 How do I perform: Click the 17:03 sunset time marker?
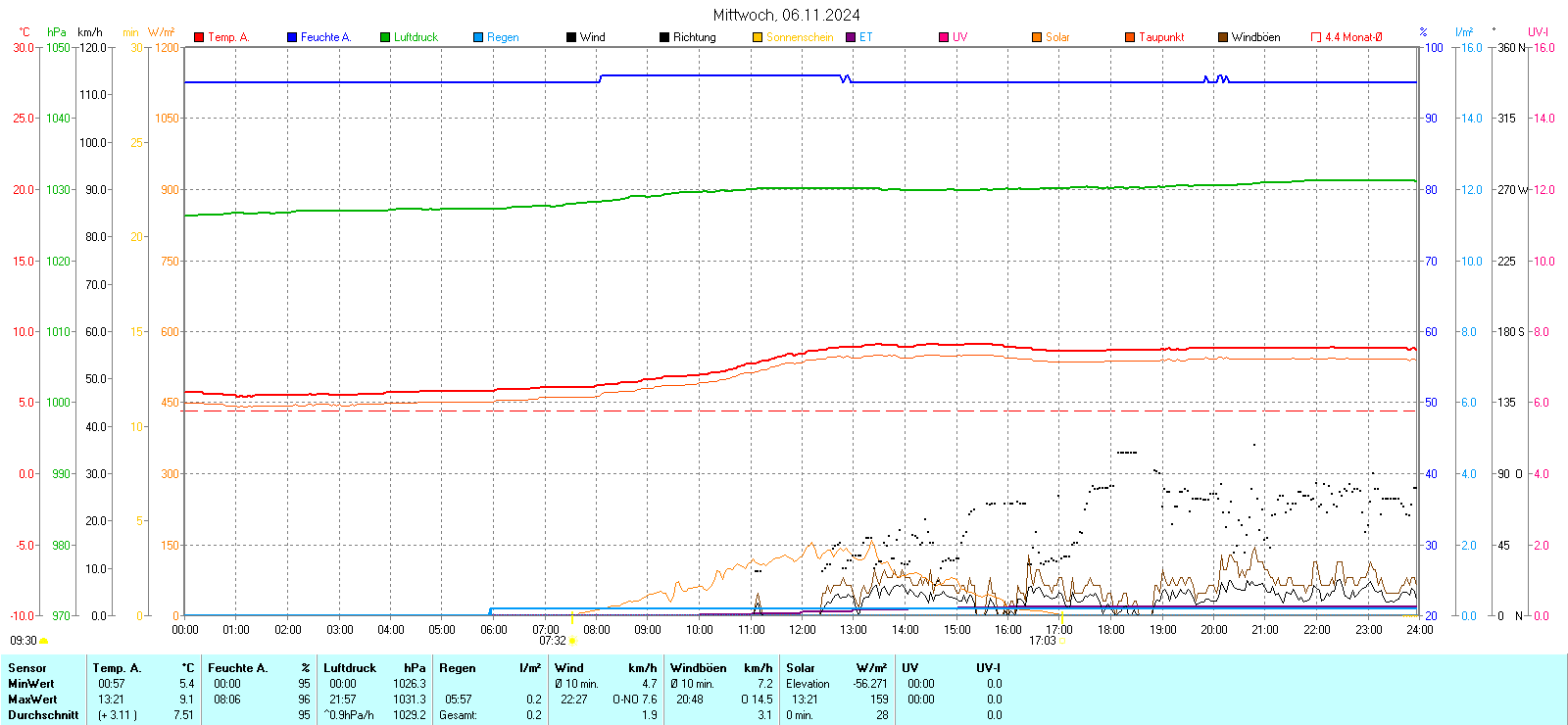pos(1042,641)
